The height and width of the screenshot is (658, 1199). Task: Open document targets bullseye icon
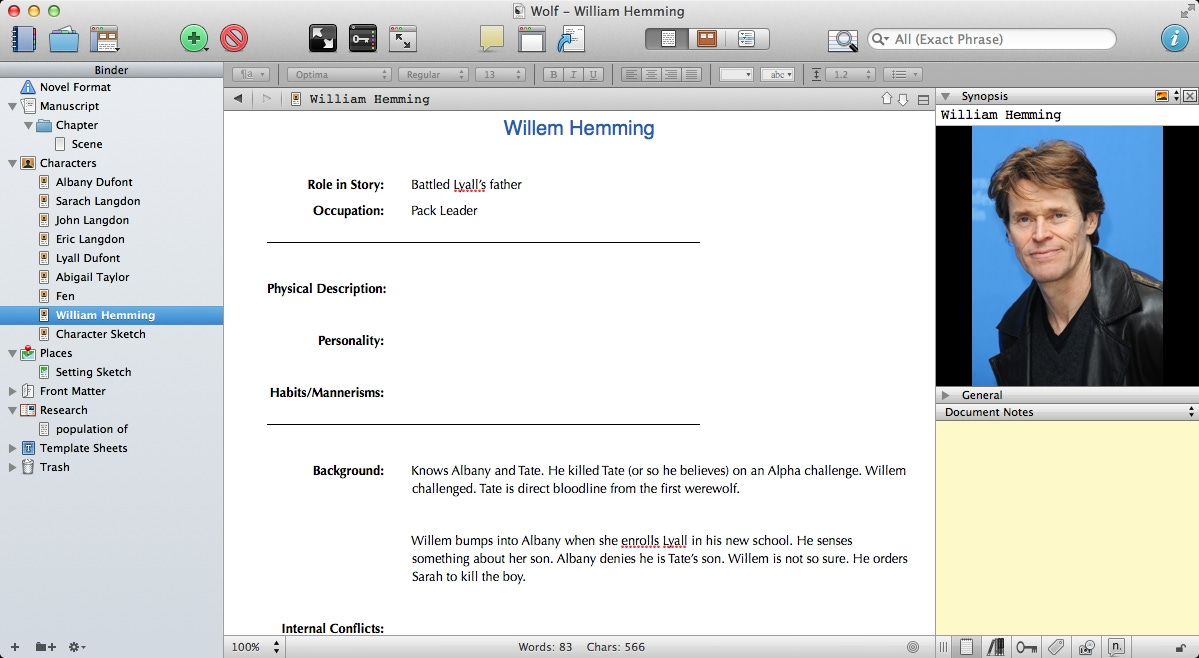912,647
